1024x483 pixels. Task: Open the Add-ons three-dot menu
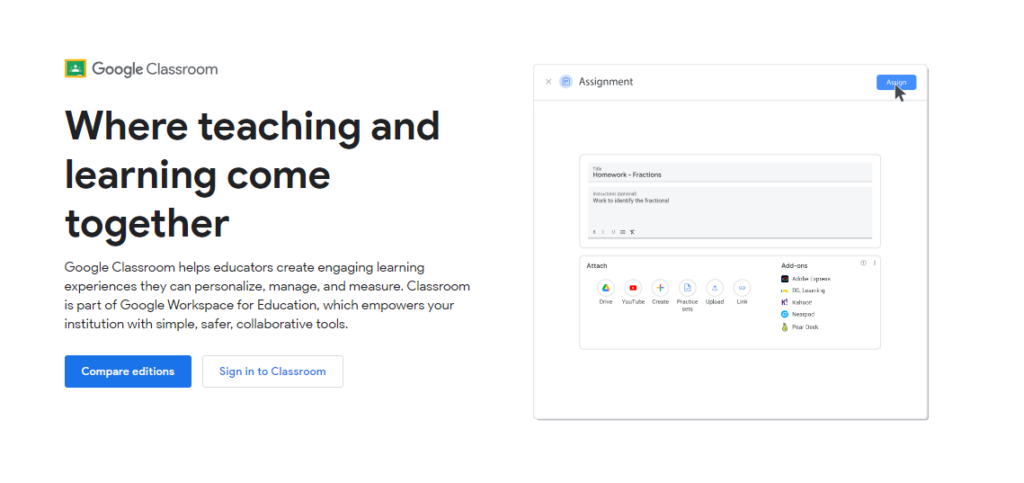point(874,263)
